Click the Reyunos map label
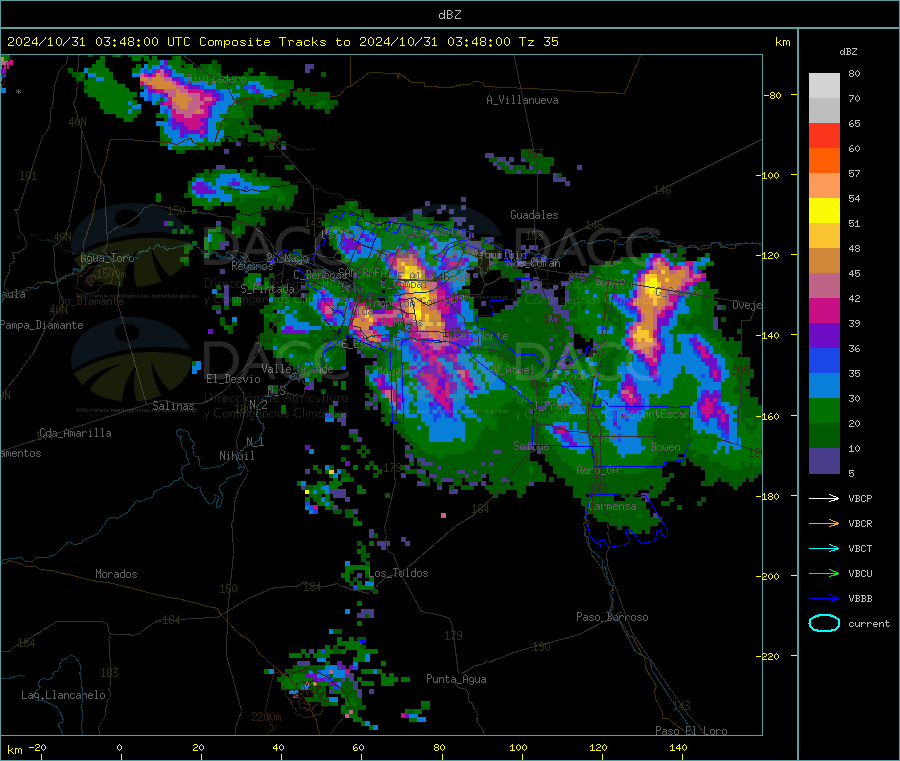The height and width of the screenshot is (761, 900). tap(252, 266)
